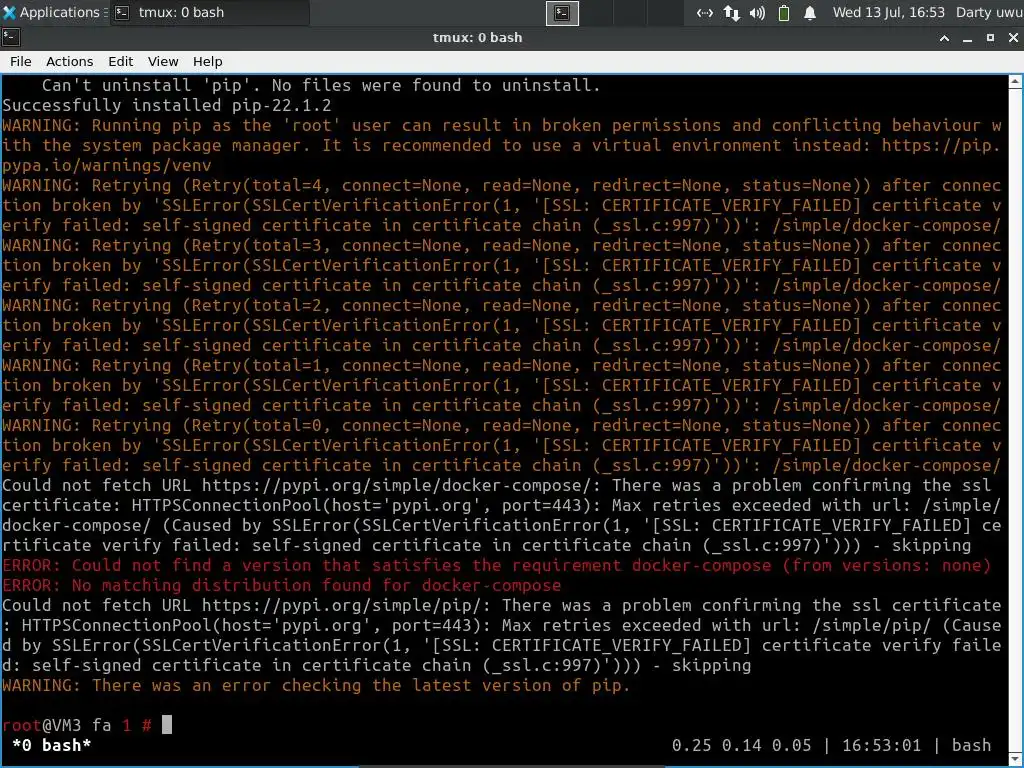Close the tmux terminal window

coord(1013,38)
